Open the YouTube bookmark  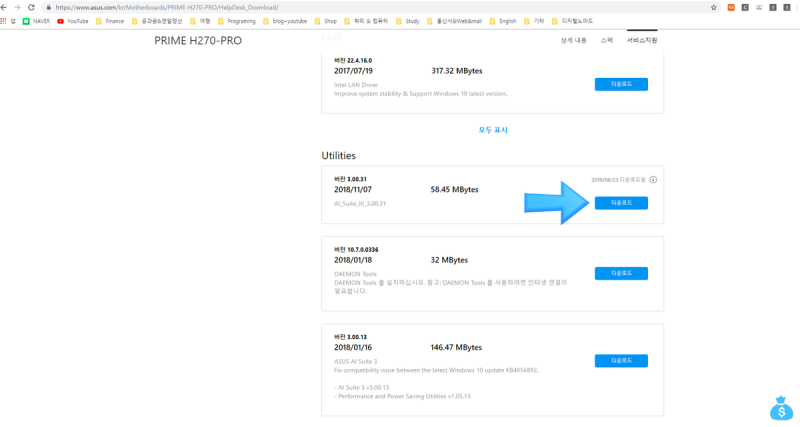73,21
